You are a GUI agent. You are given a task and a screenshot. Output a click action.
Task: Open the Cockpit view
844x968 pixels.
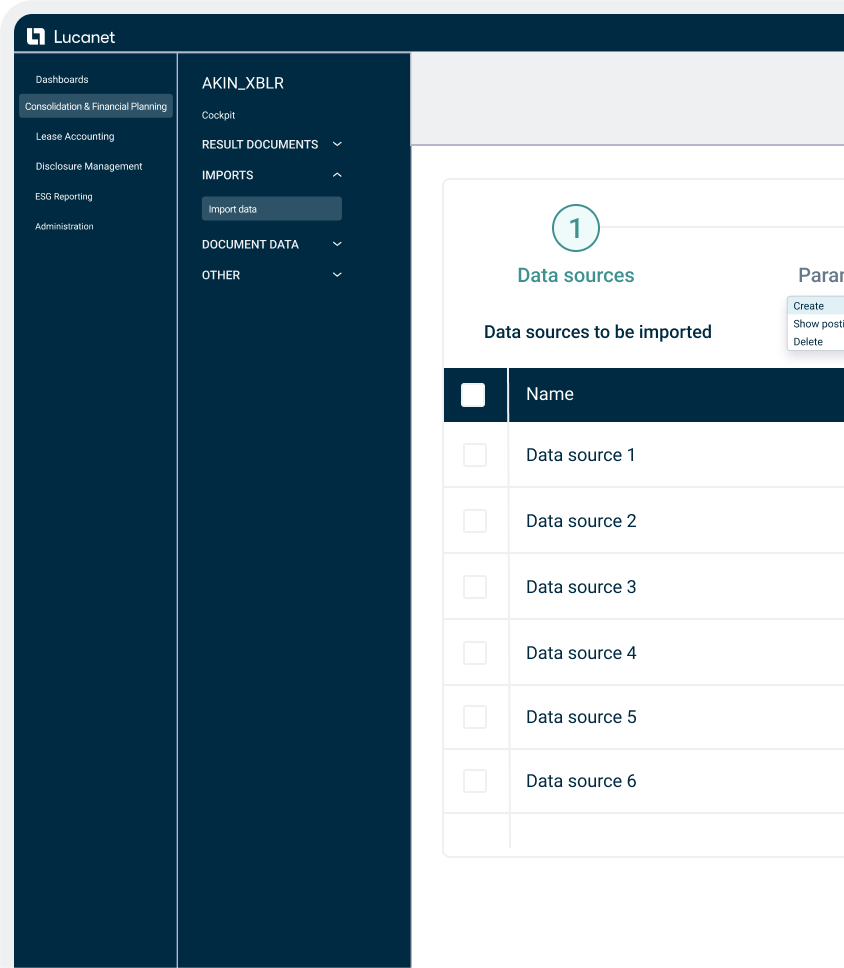[219, 116]
